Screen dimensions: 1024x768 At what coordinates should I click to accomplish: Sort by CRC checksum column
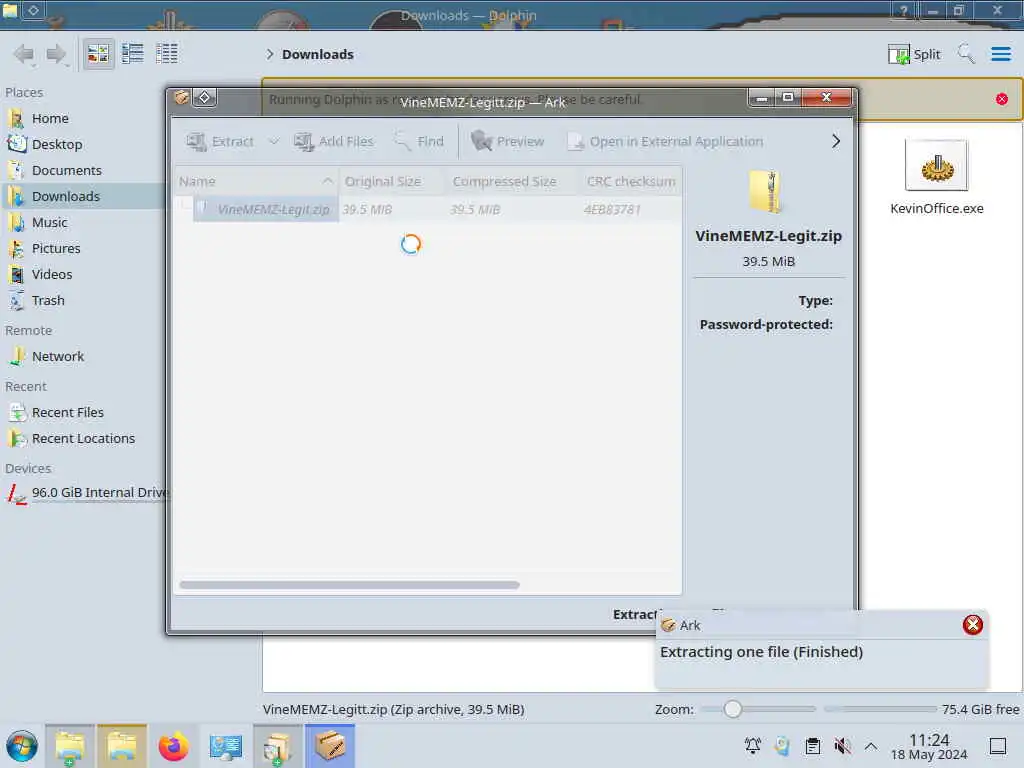[630, 182]
